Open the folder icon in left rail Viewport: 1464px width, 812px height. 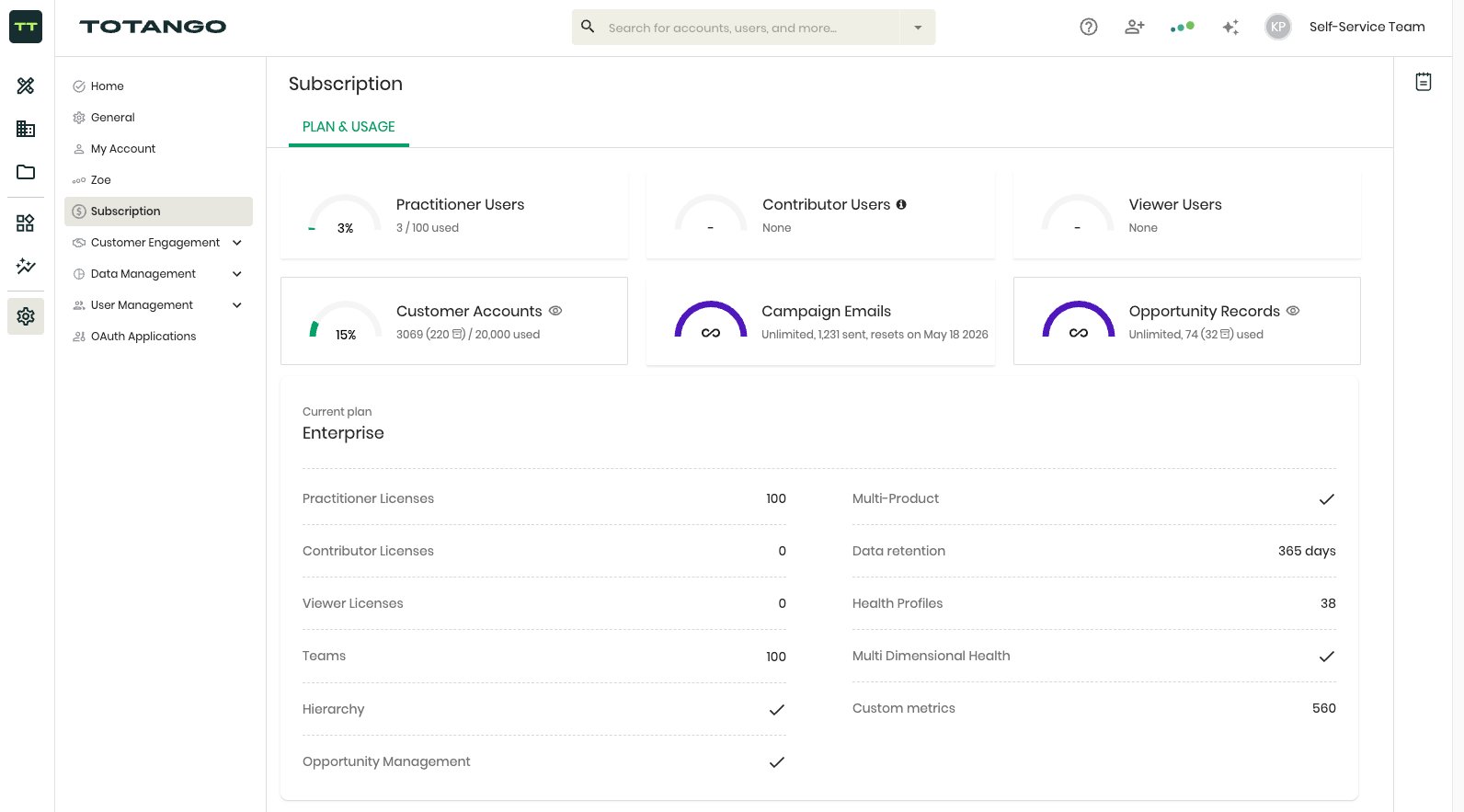click(26, 172)
